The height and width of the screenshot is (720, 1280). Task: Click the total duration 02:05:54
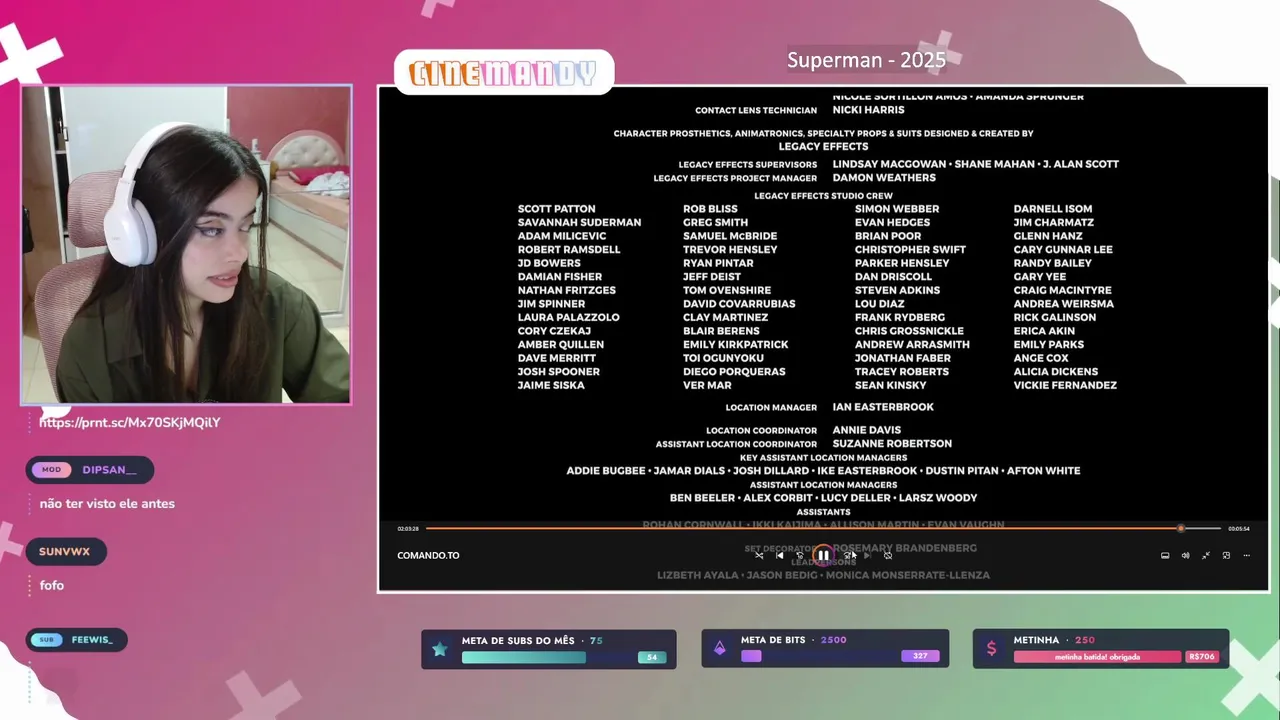[x=1239, y=528]
